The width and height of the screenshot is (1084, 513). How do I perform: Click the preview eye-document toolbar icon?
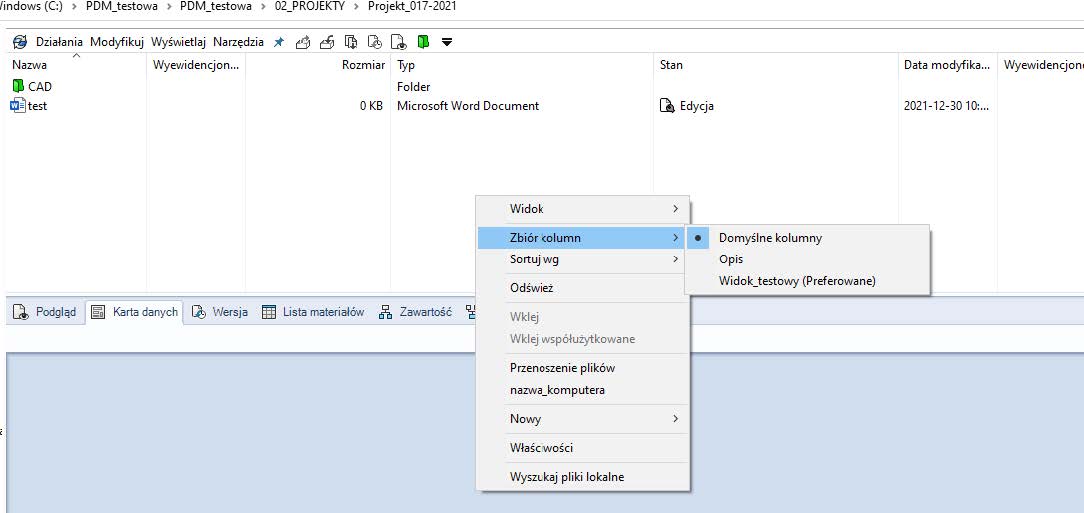[x=399, y=42]
